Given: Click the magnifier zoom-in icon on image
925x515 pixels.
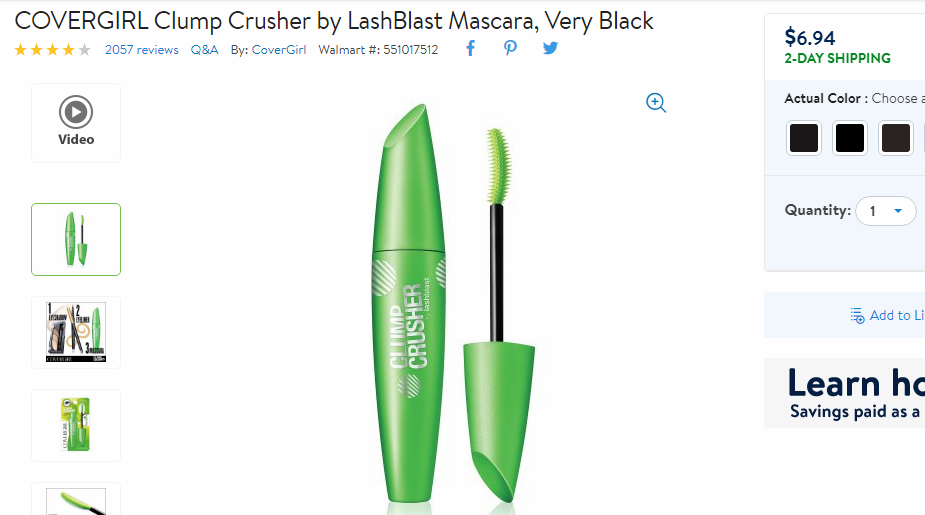Looking at the screenshot, I should 656,103.
